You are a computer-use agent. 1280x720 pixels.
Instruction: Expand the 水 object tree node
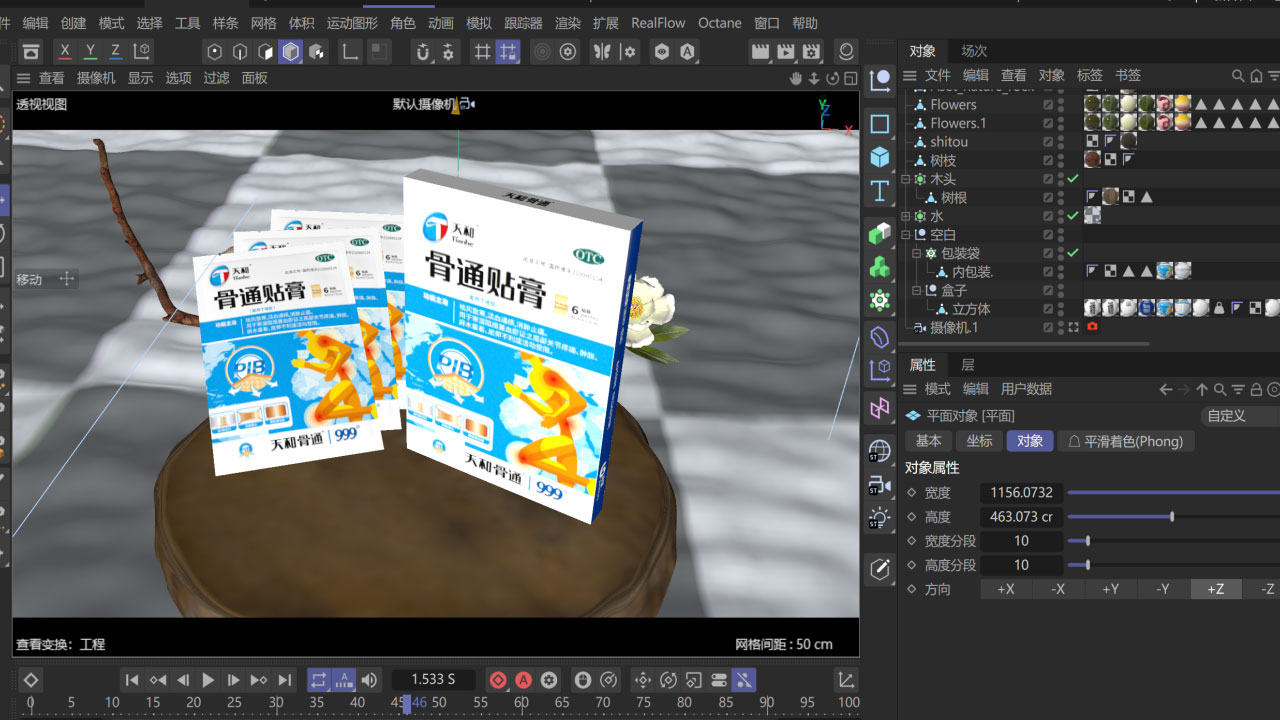click(x=906, y=216)
